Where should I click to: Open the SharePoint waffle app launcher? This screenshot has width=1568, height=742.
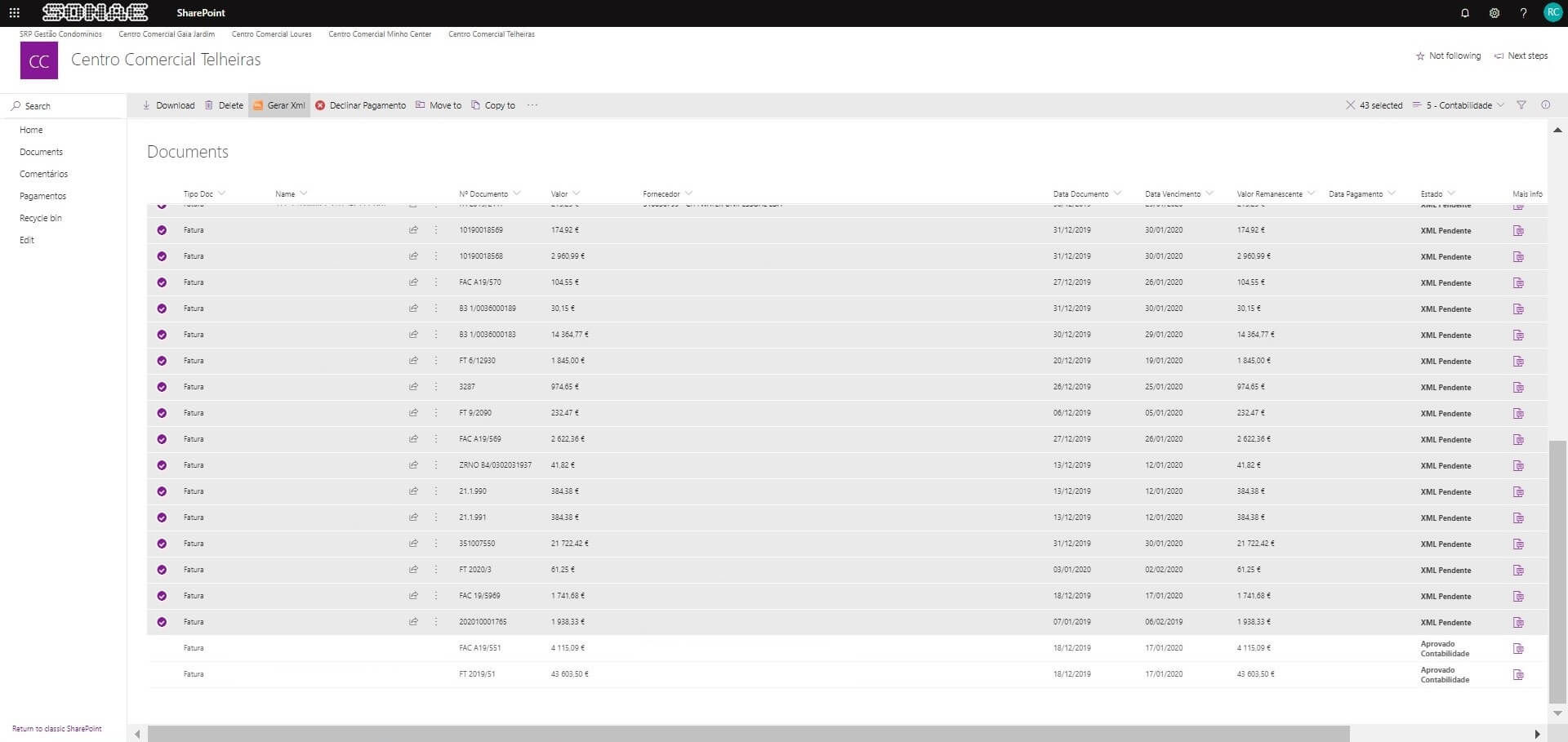click(x=12, y=12)
